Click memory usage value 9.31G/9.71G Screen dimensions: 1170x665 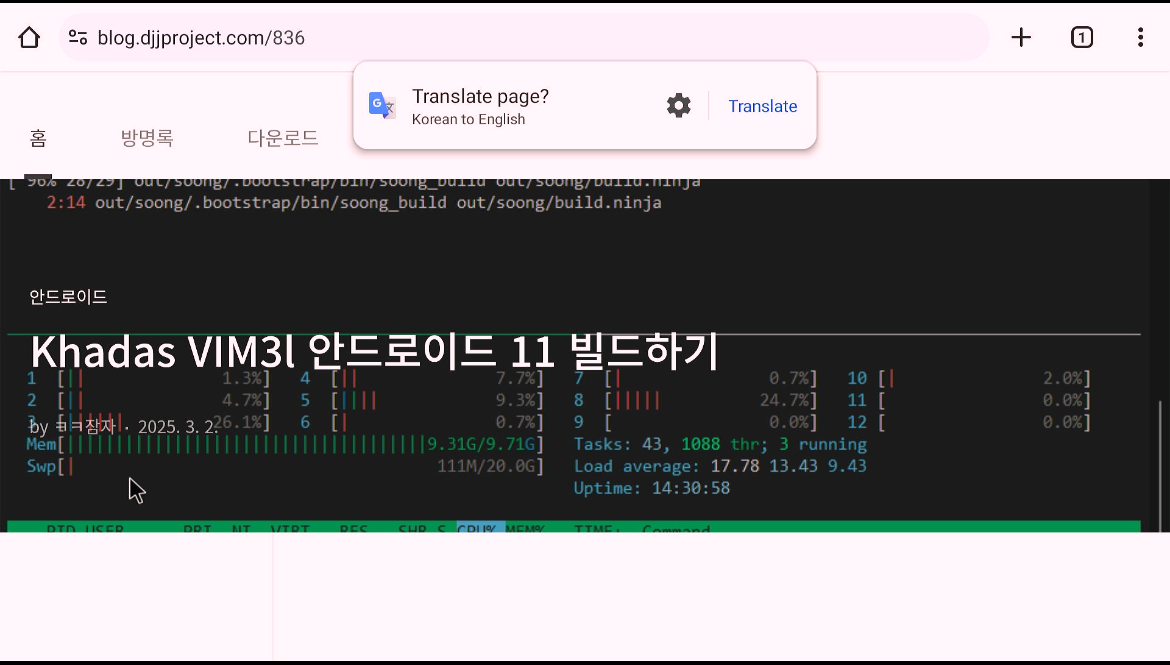click(x=481, y=445)
